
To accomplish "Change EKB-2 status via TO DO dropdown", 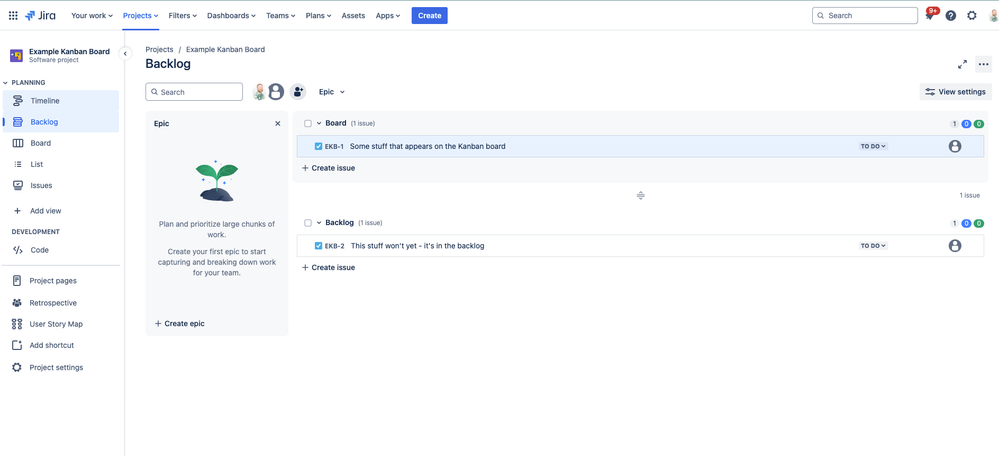I will 873,246.
